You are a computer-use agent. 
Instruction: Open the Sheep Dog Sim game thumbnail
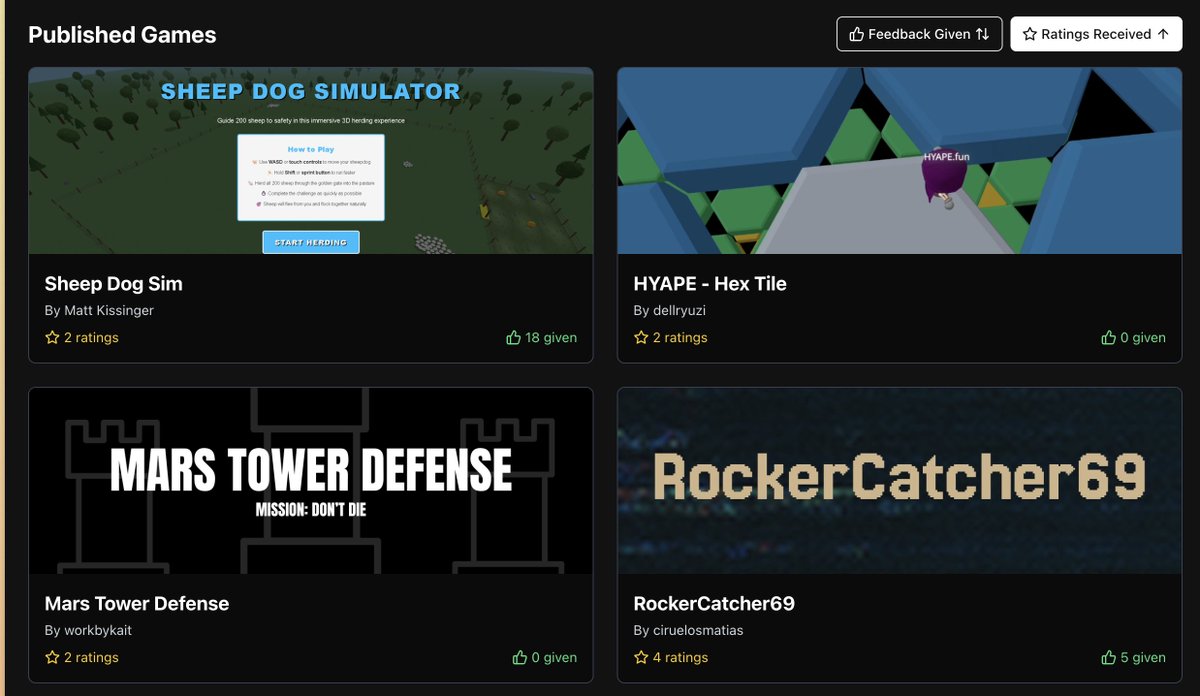[x=311, y=160]
